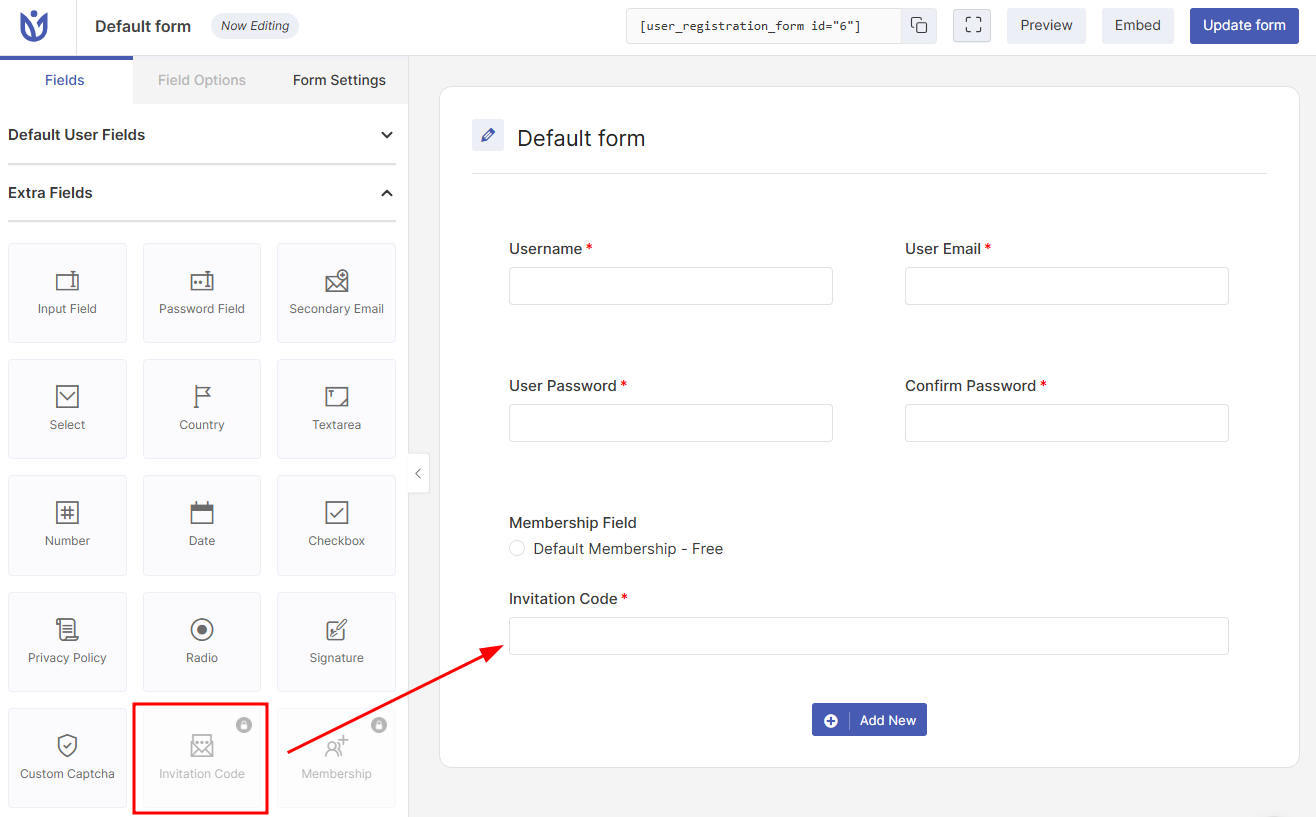1316x817 pixels.
Task: Add the Radio field block
Action: (202, 641)
